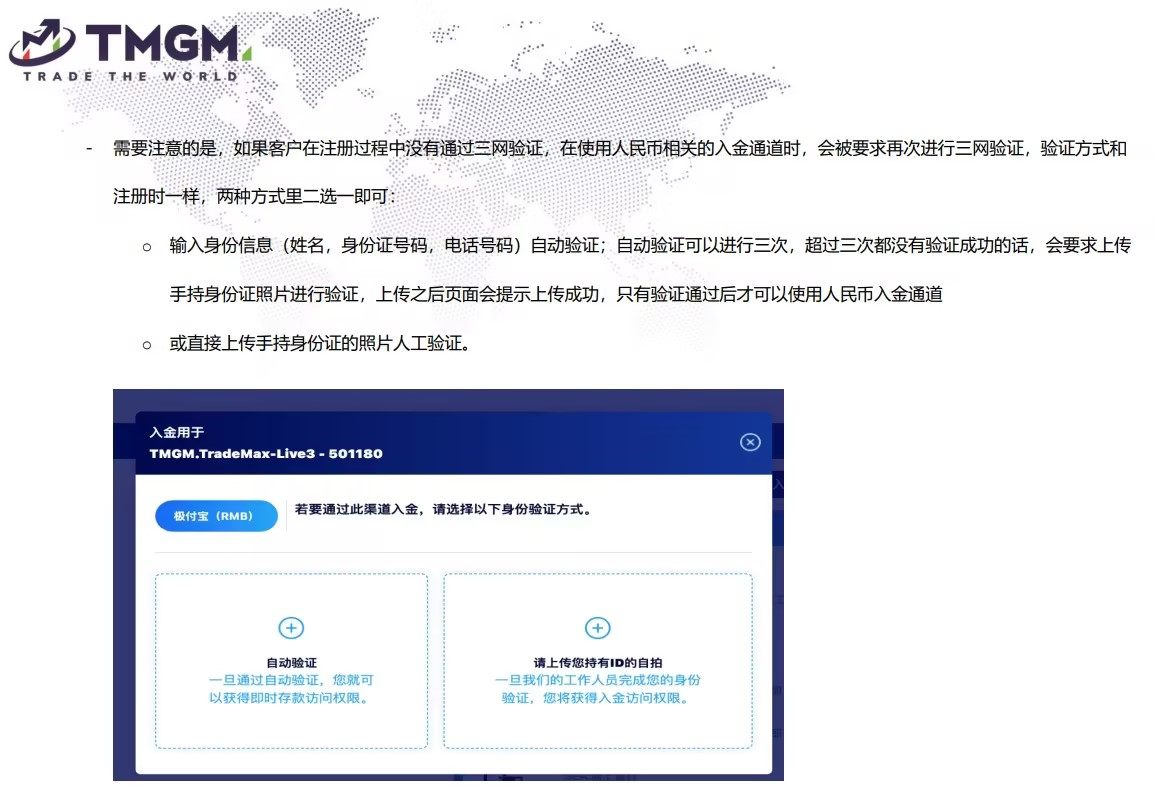Click the hollow bullet before 或直接上传手持身份证
1155x810 pixels.
click(x=147, y=344)
